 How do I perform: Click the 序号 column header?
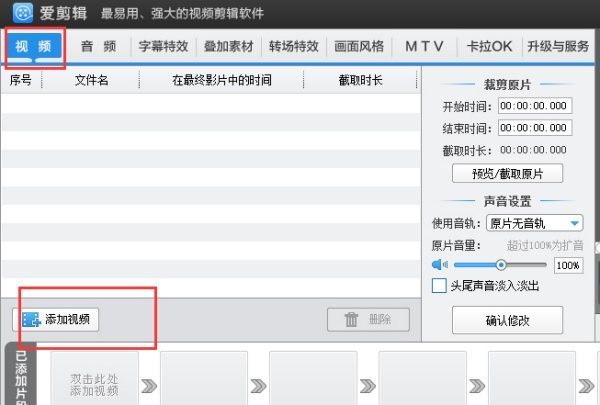(x=21, y=80)
